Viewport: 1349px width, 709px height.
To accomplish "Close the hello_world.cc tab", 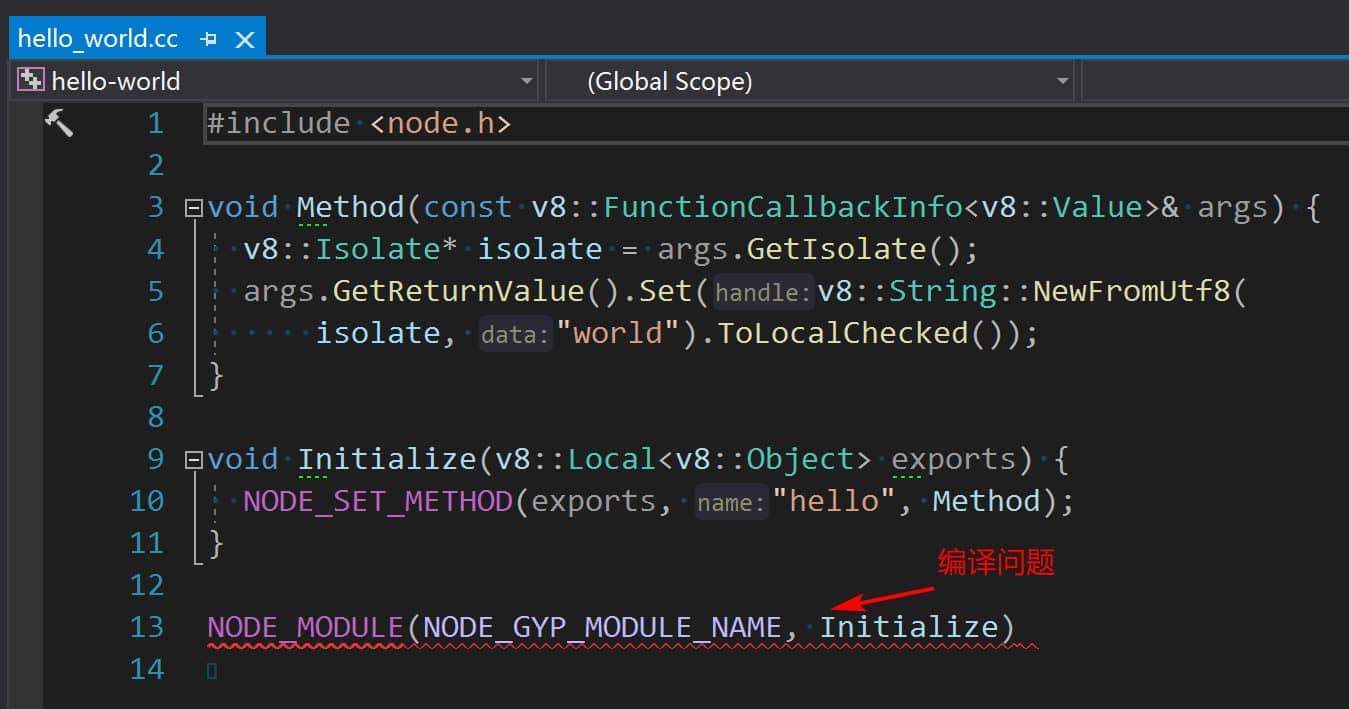I will (x=244, y=40).
